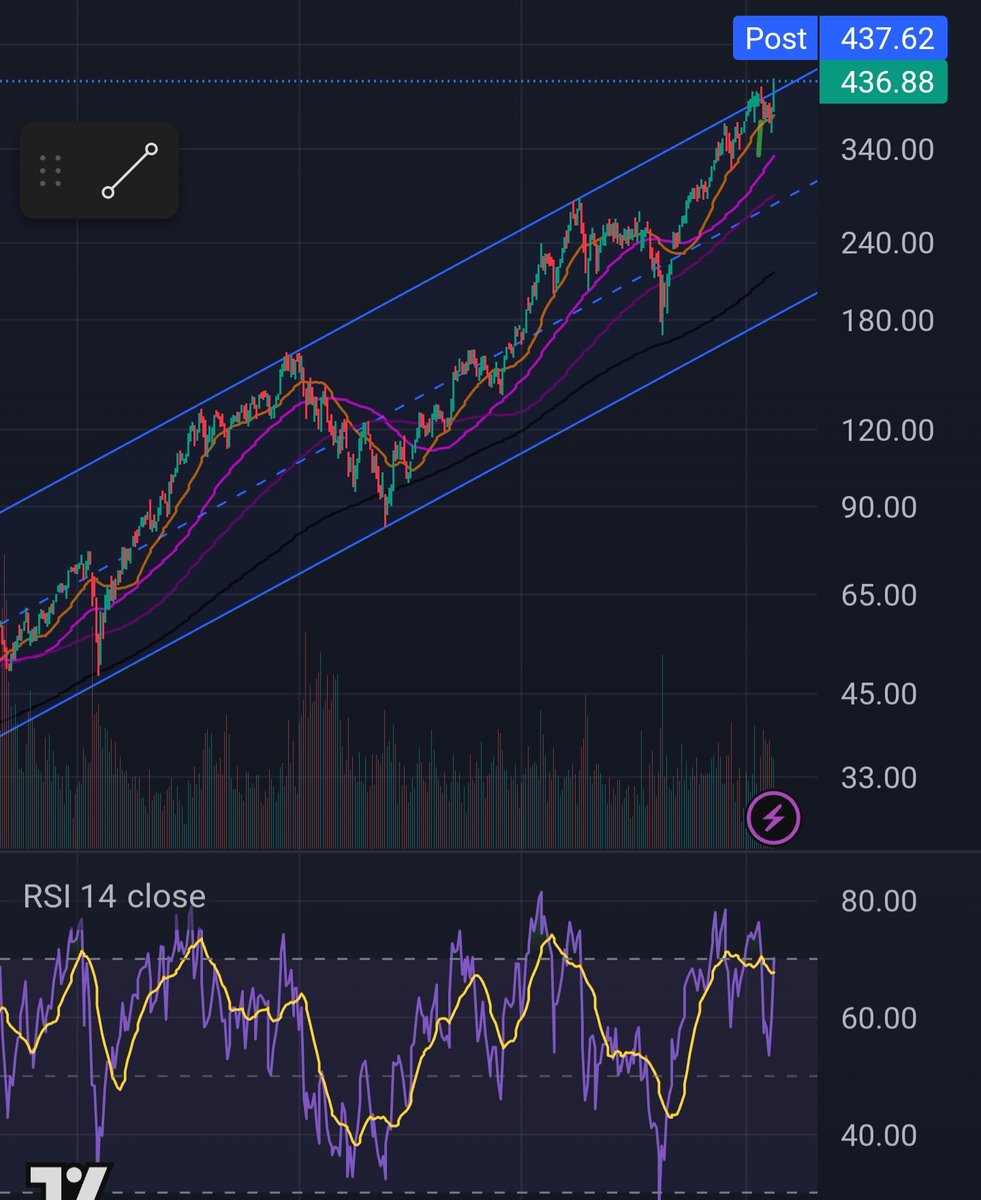Screen dimensions: 981x1200
Task: Click the 45.00 price axis label
Action: [879, 693]
